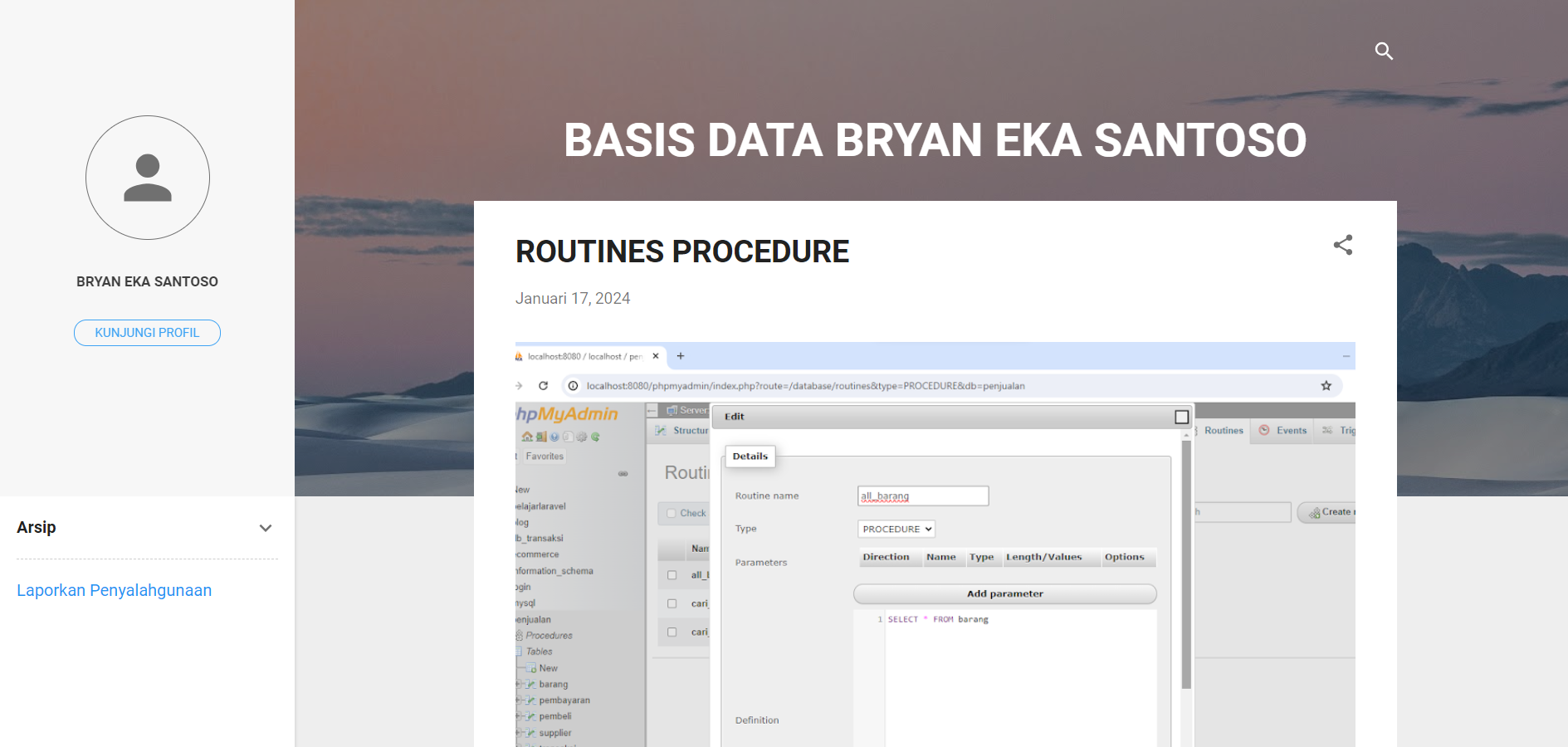Click the Edit dialog maximize square icon
The image size is (1568, 747).
click(x=1182, y=417)
